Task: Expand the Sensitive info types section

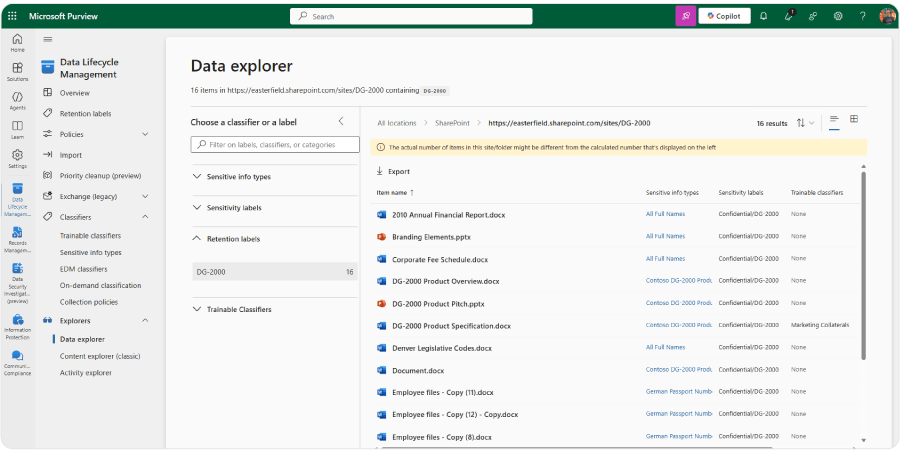Action: coord(238,177)
